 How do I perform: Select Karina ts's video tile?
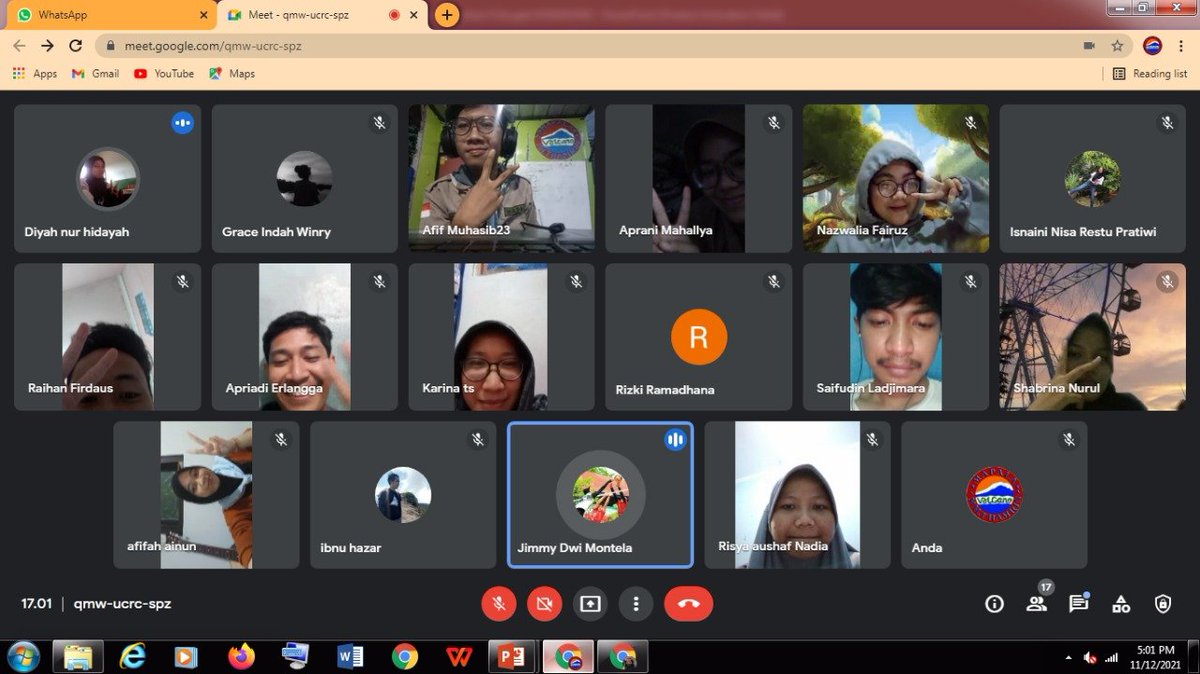pyautogui.click(x=502, y=337)
